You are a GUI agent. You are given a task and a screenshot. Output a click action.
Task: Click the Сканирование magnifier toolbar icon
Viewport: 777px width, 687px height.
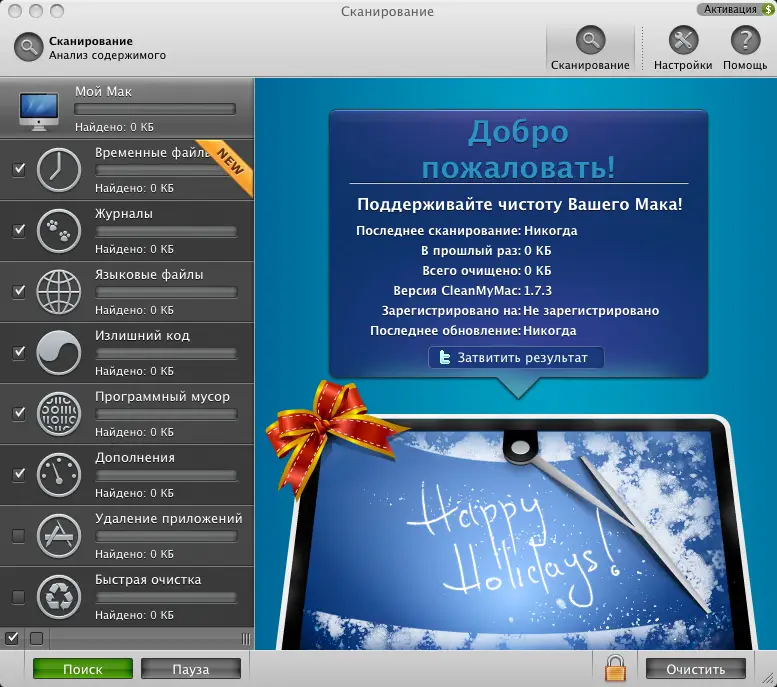coord(590,40)
